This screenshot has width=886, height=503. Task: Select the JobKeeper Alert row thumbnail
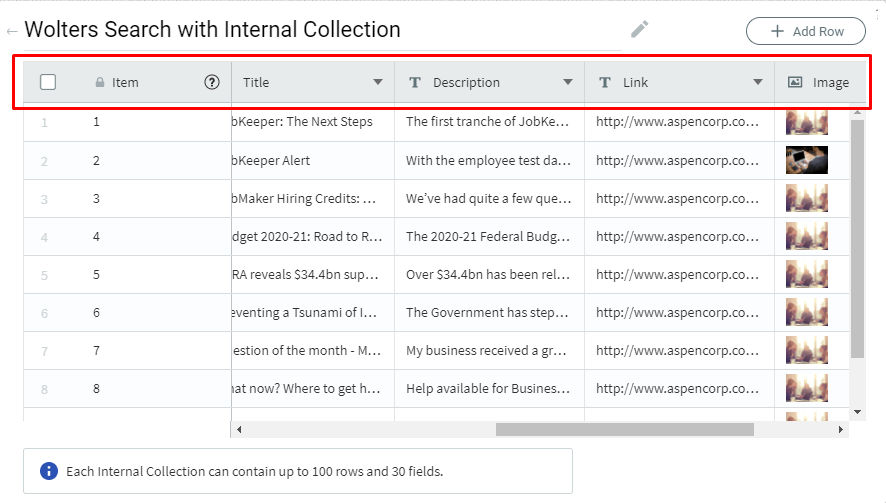(806, 160)
